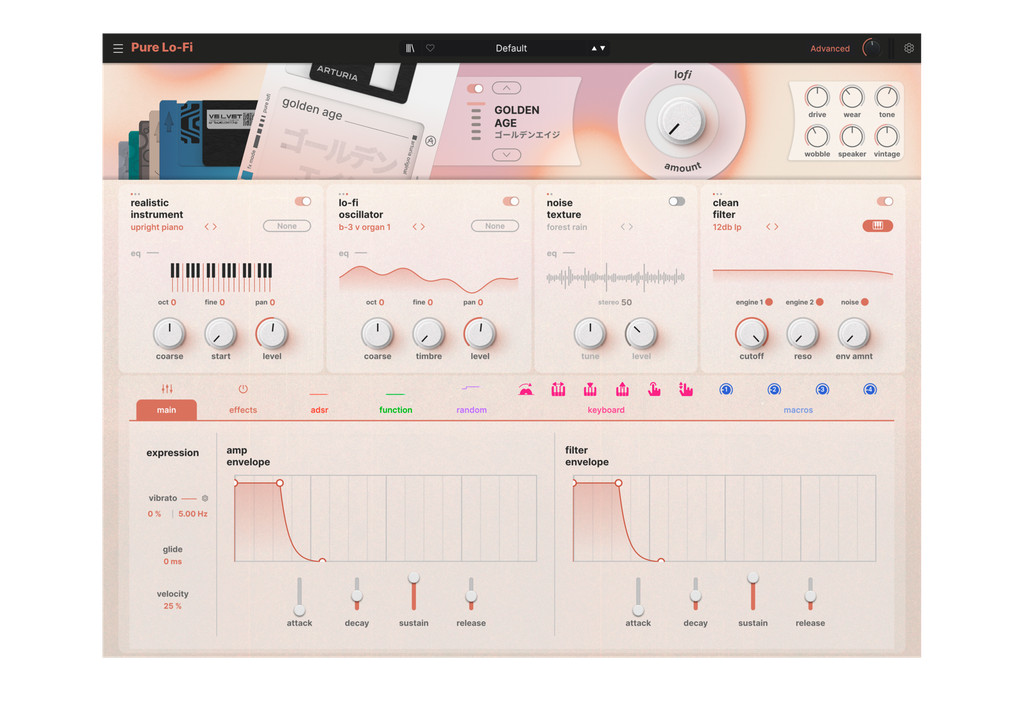Click the main tab mixer icon
This screenshot has width=1024, height=715.
(x=167, y=389)
